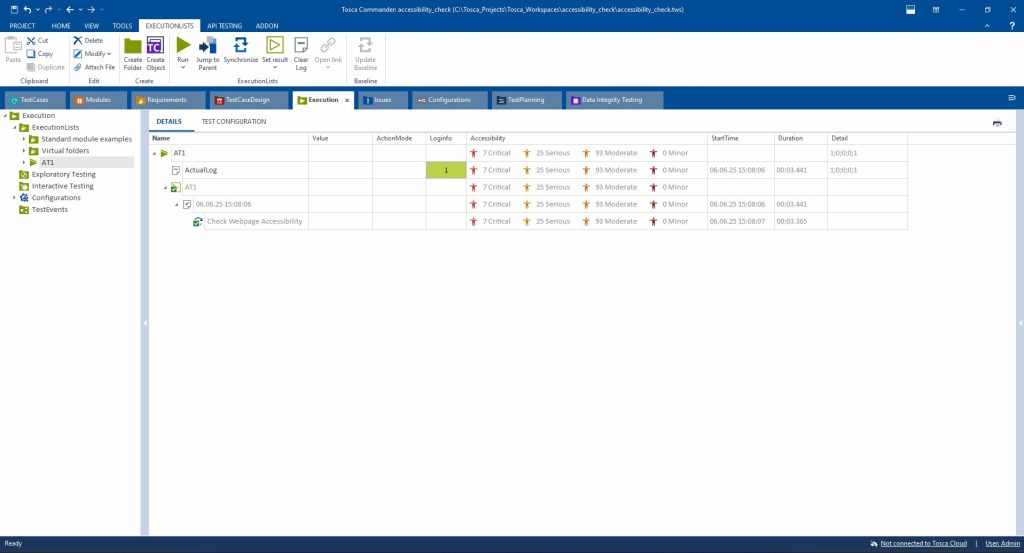Expand Standard module examples folder
The image size is (1024, 553).
click(24, 139)
